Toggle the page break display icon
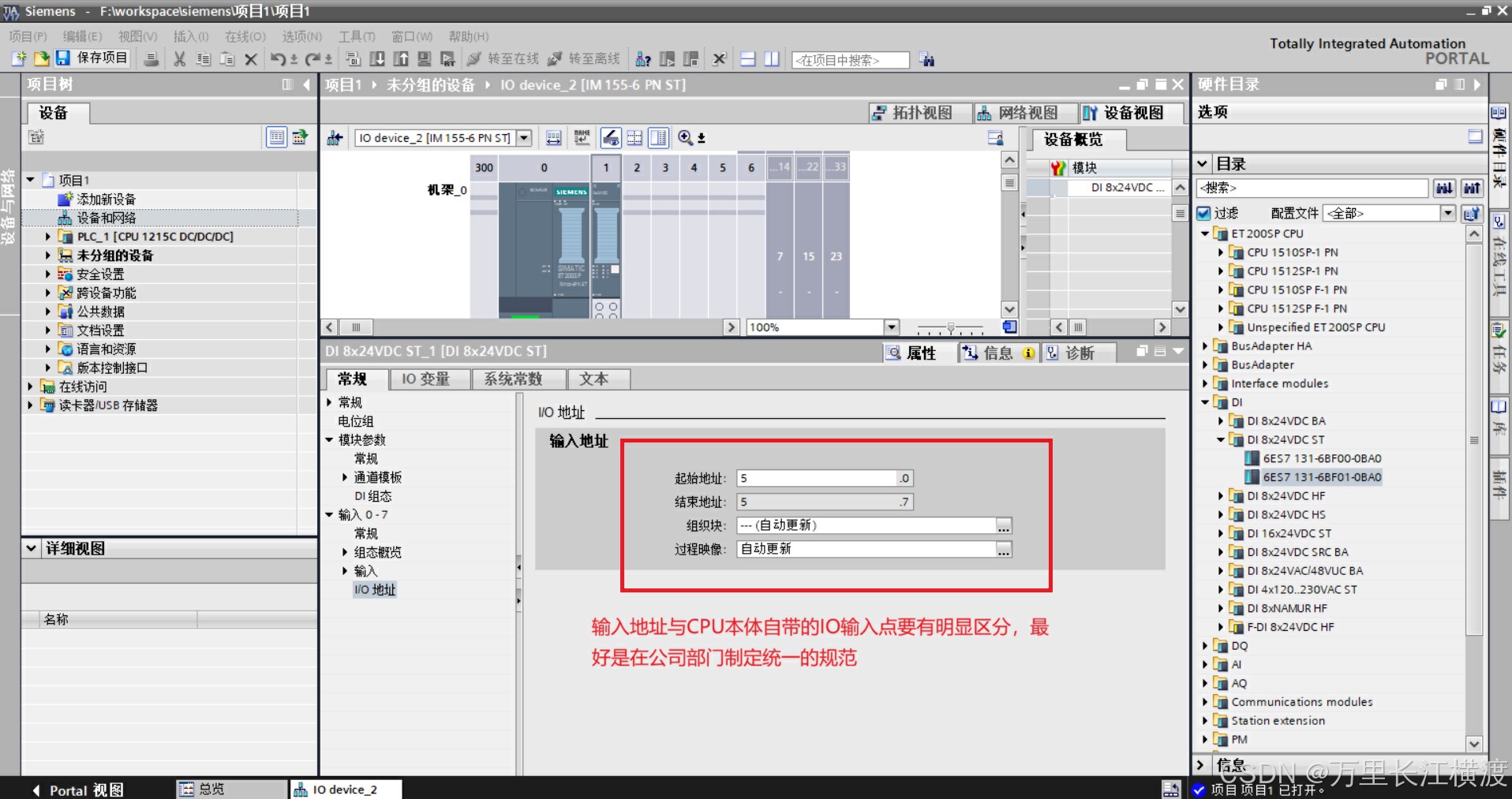 pos(634,138)
